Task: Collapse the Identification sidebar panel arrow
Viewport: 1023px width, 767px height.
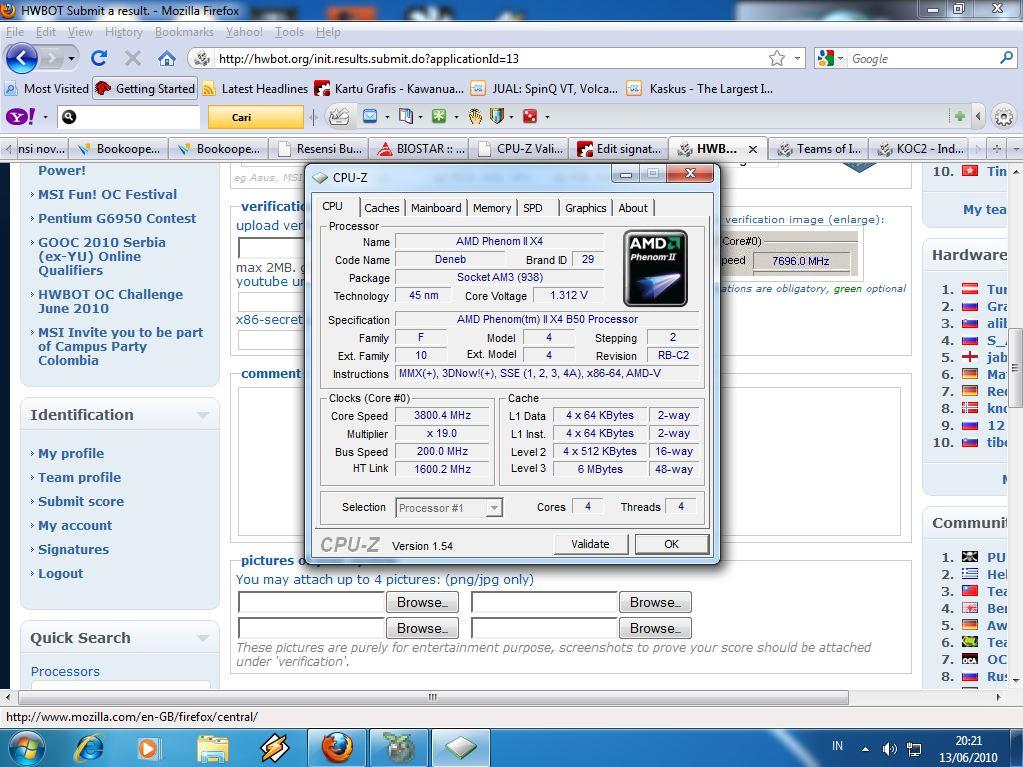Action: 203,415
